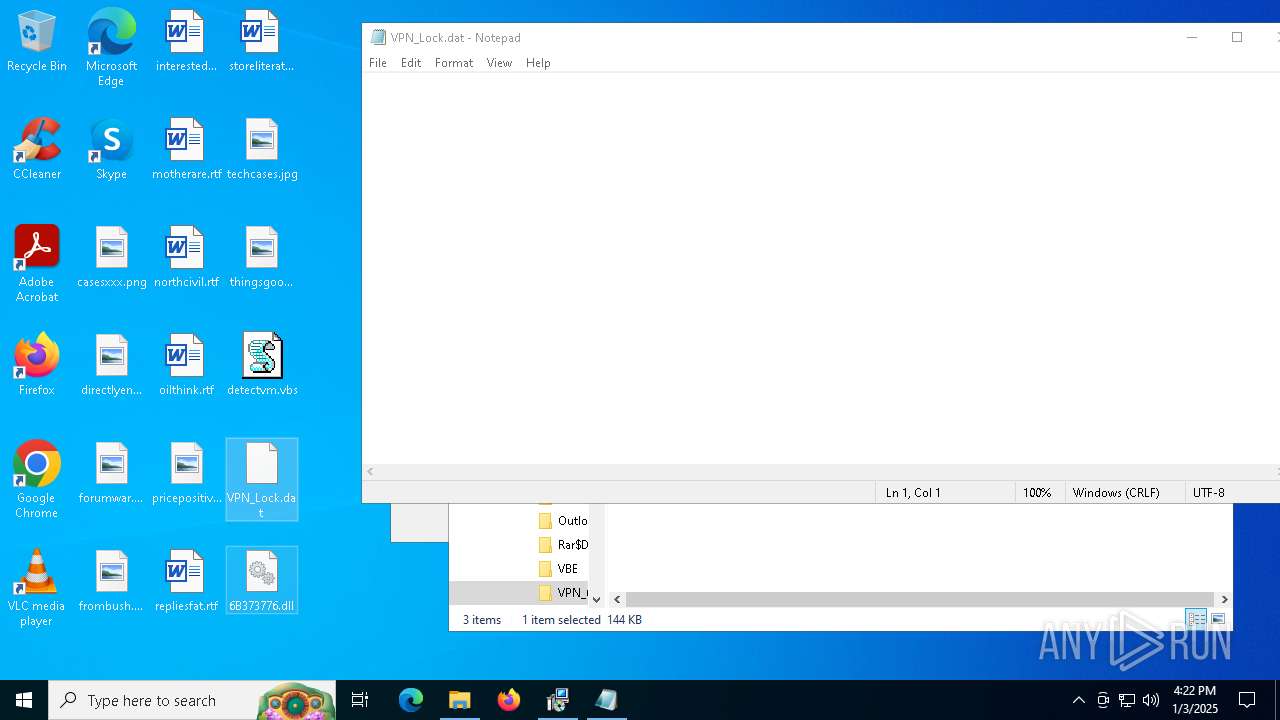1280x720 pixels.
Task: Click Notepad horizontal scrollbar left arrow
Action: click(371, 472)
